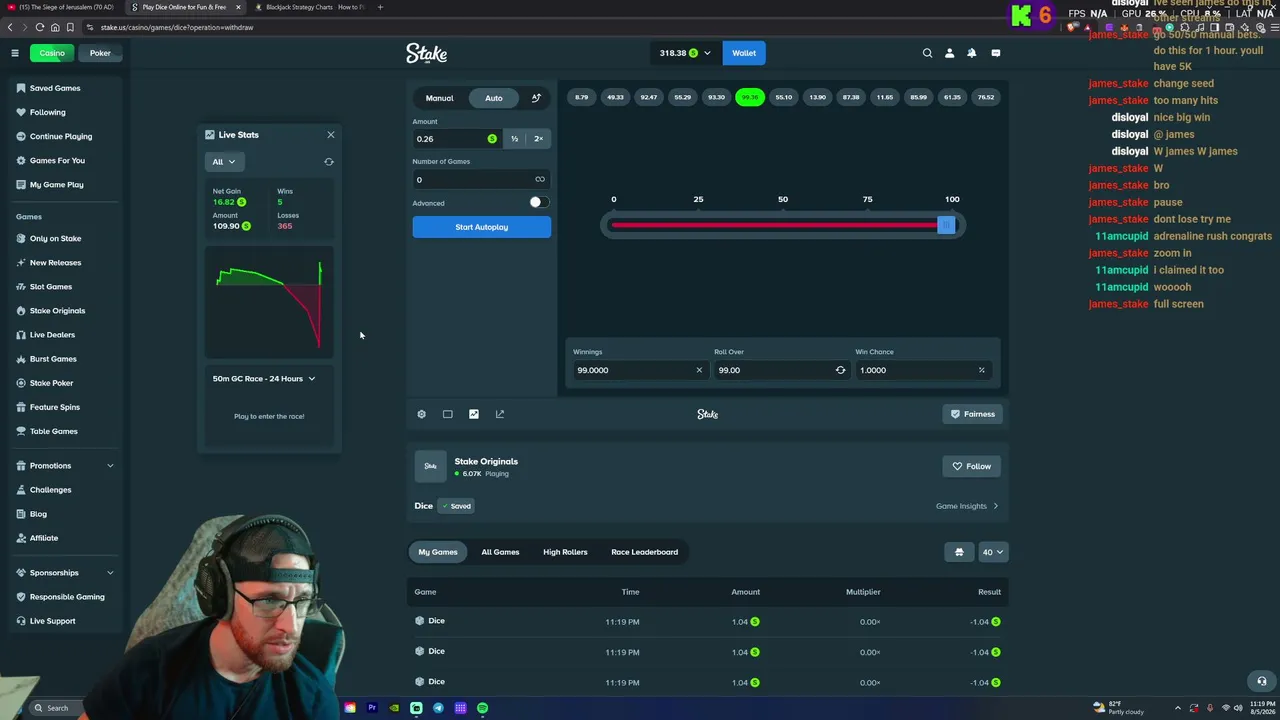Open the My Games tab
The width and height of the screenshot is (1280, 720).
point(438,552)
